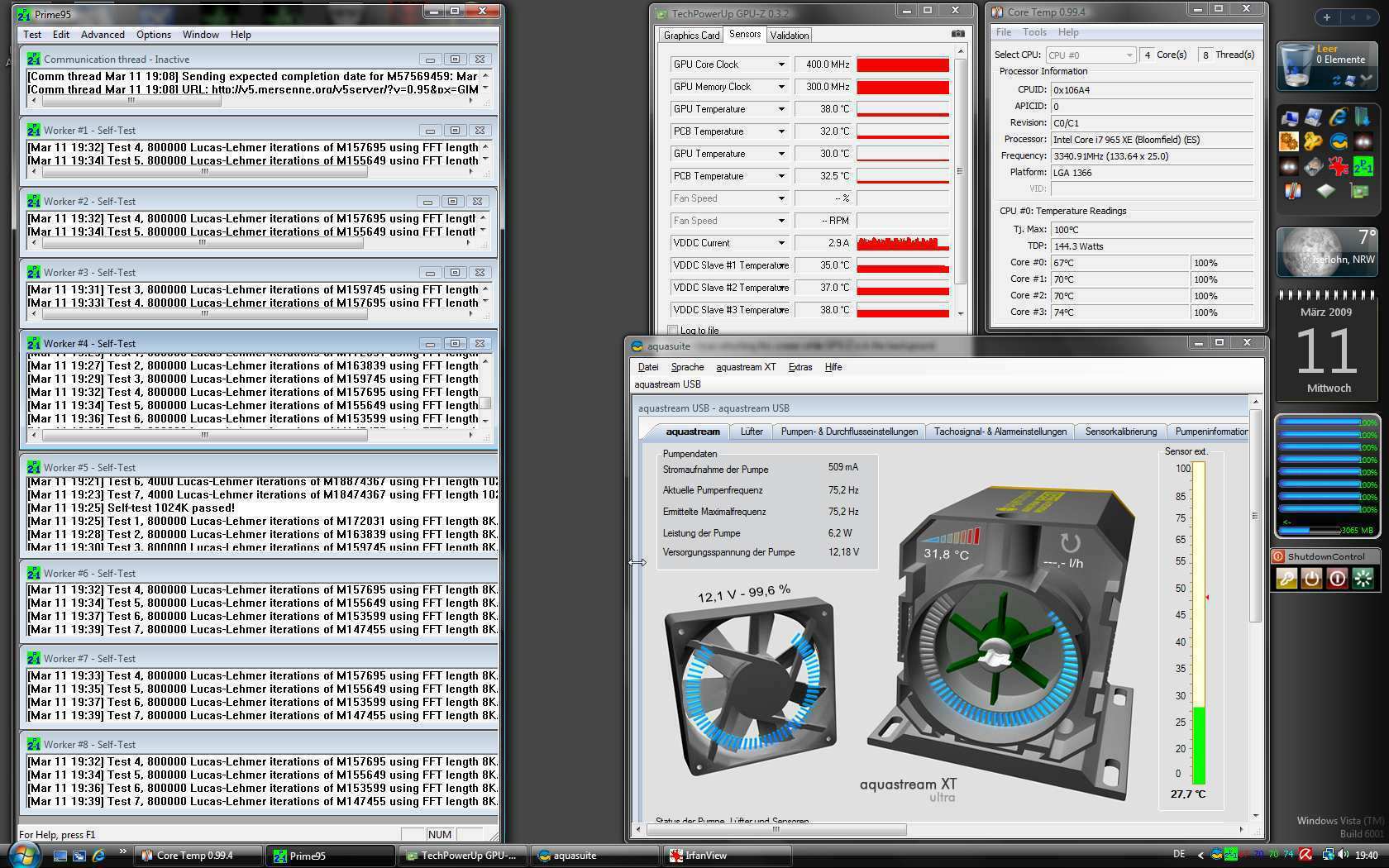
Task: Expand the Quick Launch overflow chevron
Action: coord(123,851)
